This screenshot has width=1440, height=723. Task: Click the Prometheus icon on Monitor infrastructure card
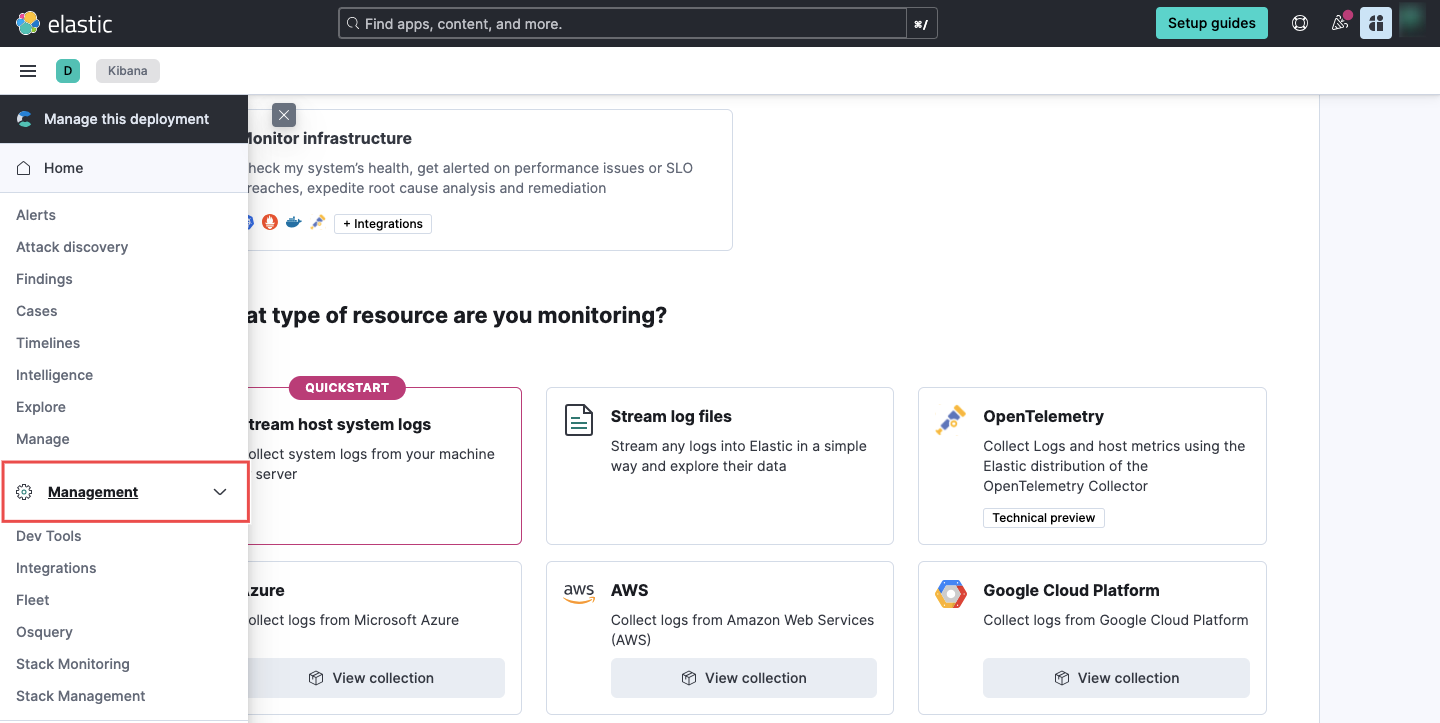point(270,222)
